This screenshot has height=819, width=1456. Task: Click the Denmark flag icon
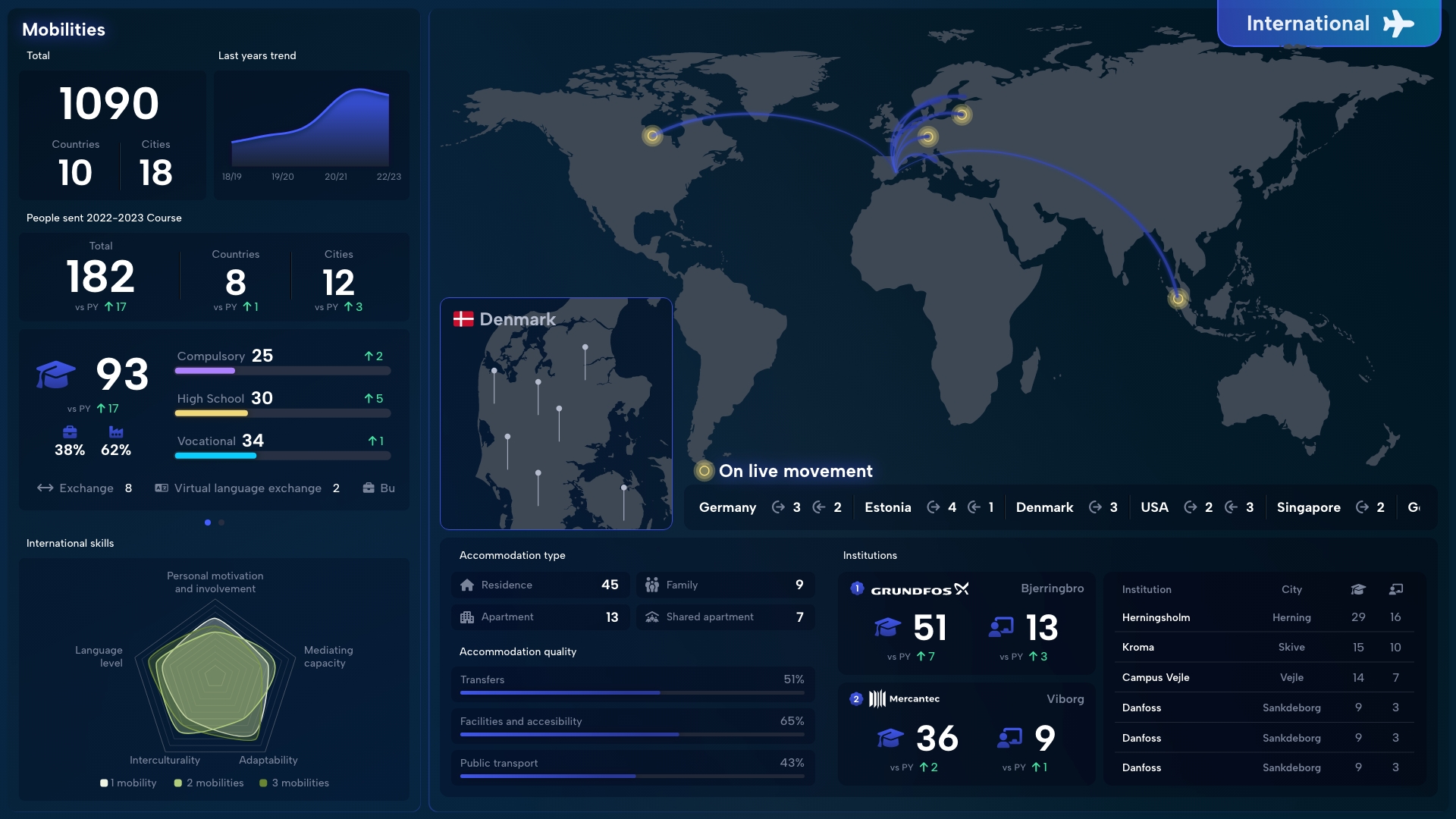click(463, 319)
